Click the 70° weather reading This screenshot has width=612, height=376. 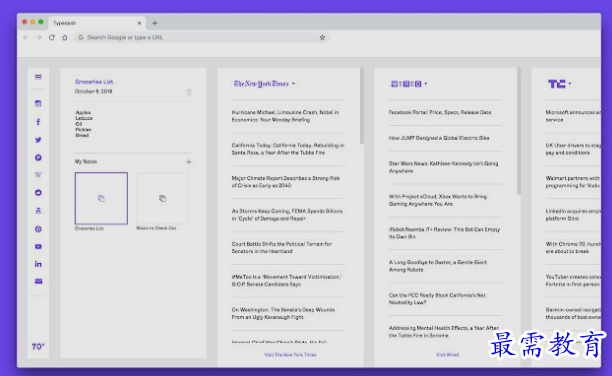point(38,347)
